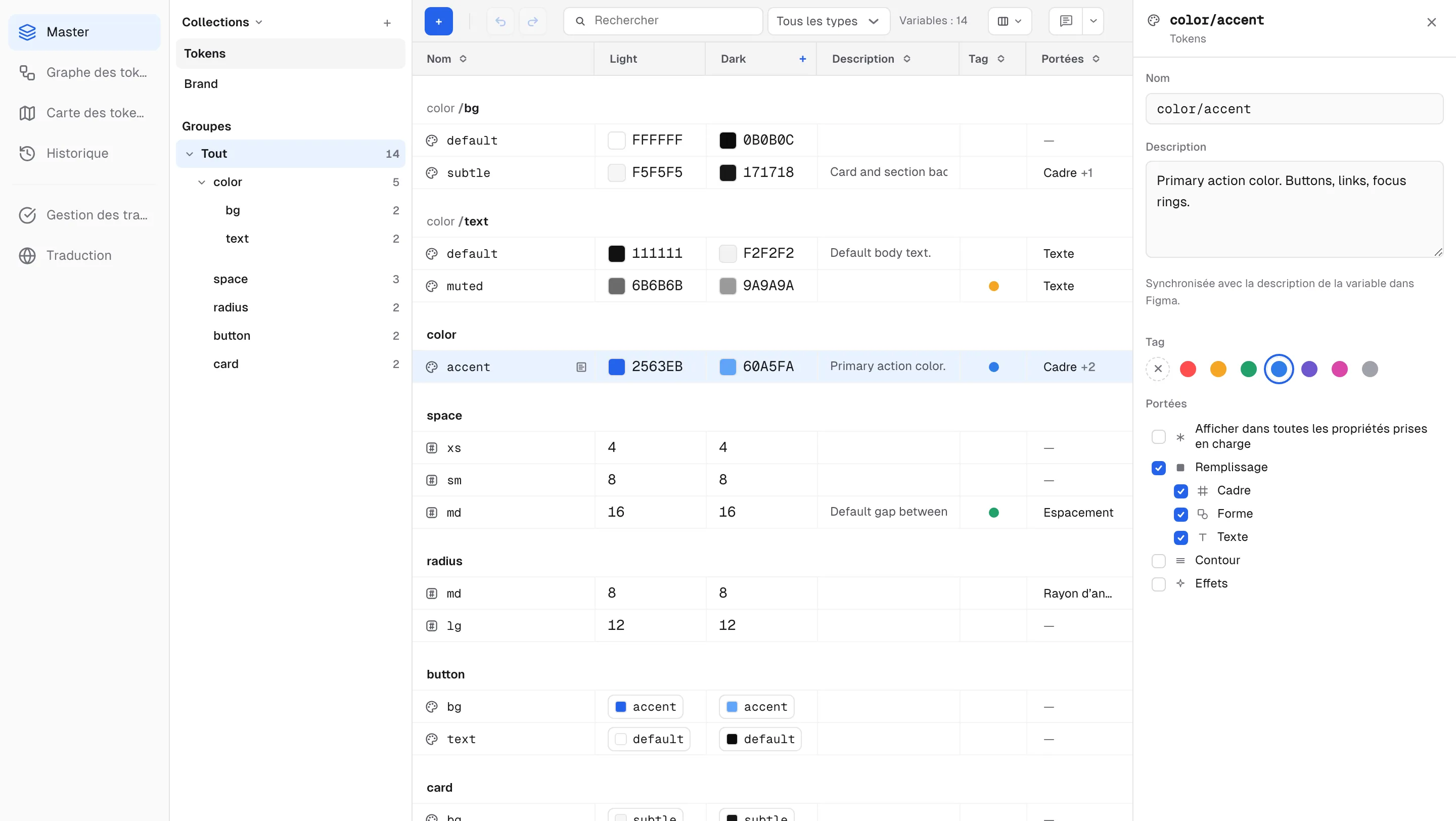Viewport: 1456px width, 821px height.
Task: Pick the purple tag color
Action: tap(1309, 369)
